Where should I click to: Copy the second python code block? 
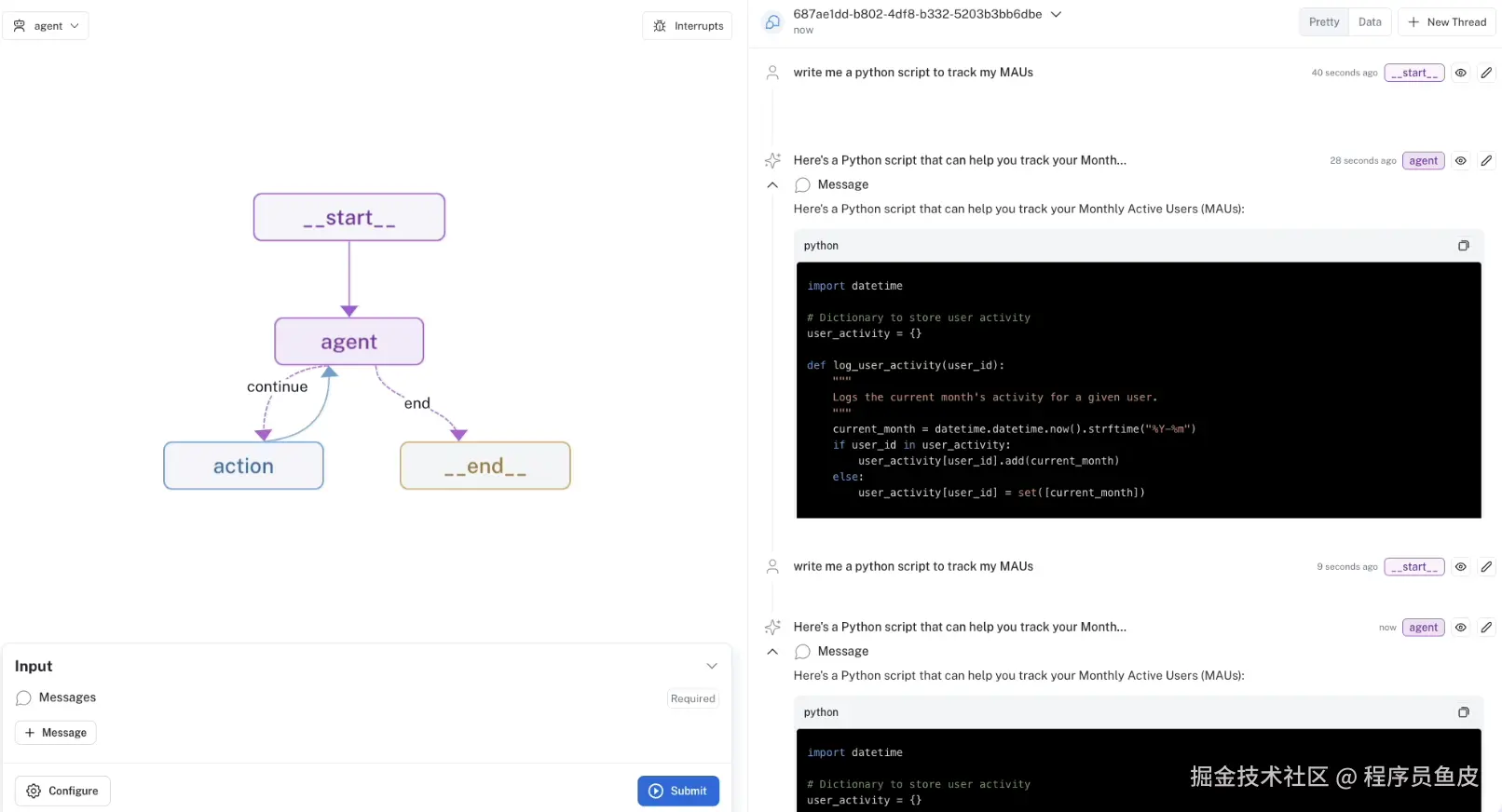coord(1463,712)
